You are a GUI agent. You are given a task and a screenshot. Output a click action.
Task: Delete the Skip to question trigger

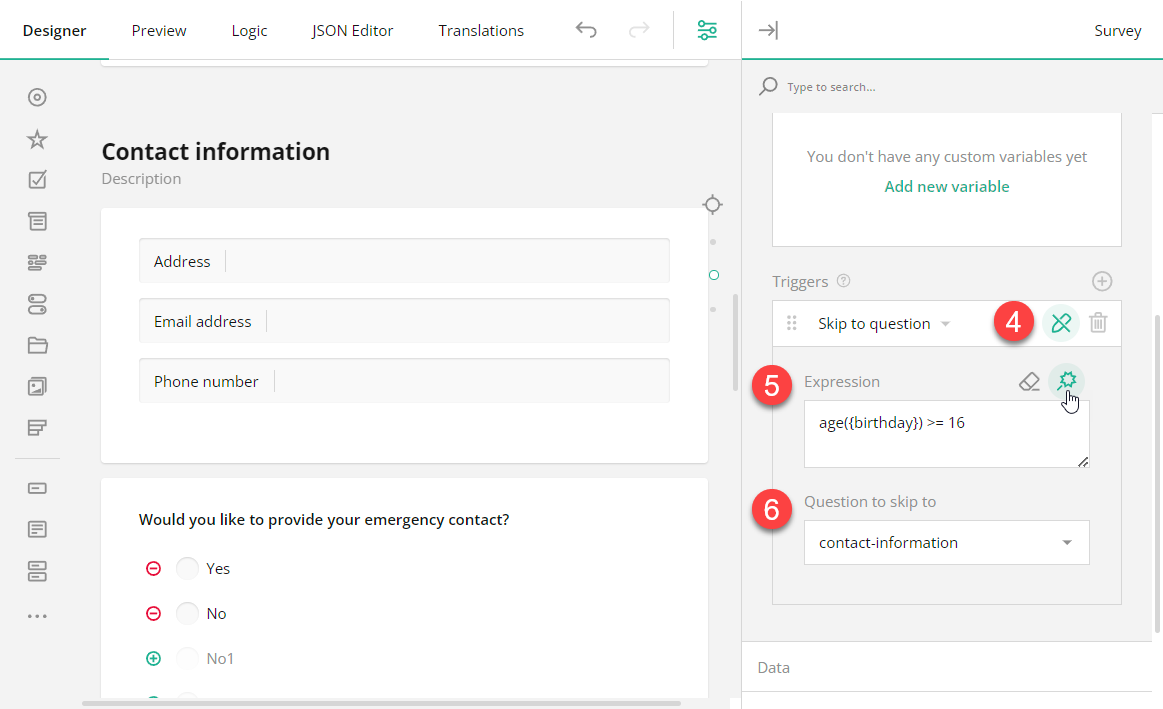click(x=1098, y=323)
